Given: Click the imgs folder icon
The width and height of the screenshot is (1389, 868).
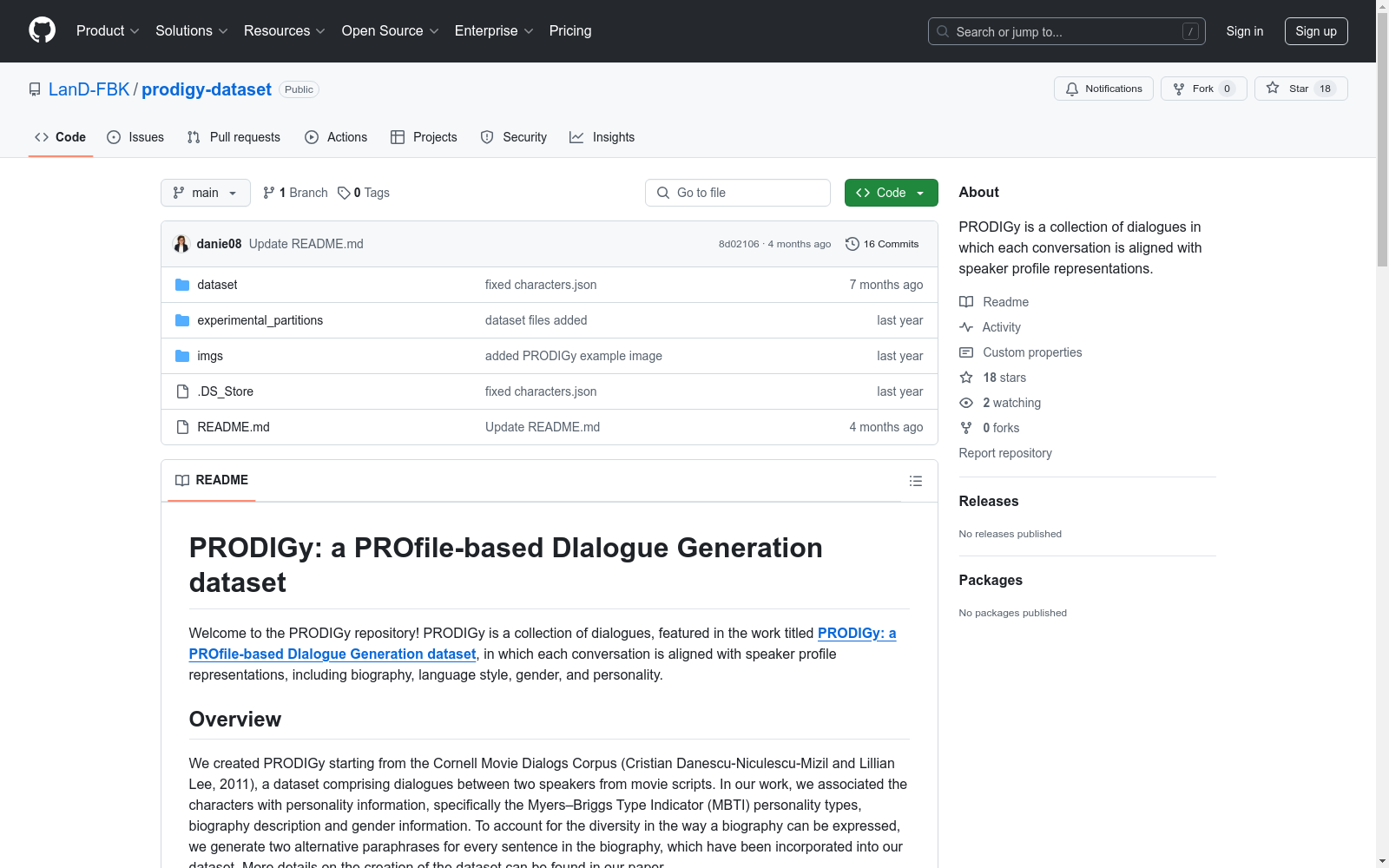Looking at the screenshot, I should pyautogui.click(x=182, y=356).
